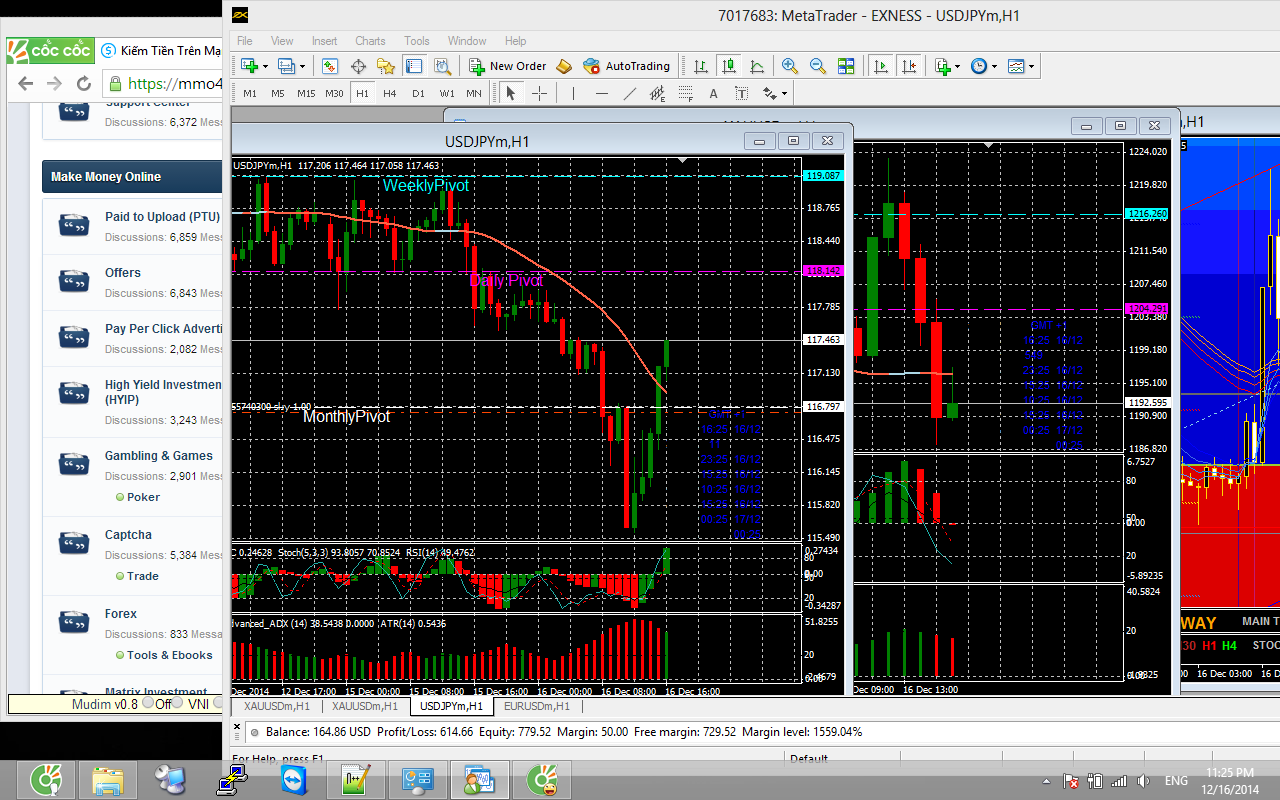Select the Crosshair tool
The width and height of the screenshot is (1280, 800).
point(540,93)
